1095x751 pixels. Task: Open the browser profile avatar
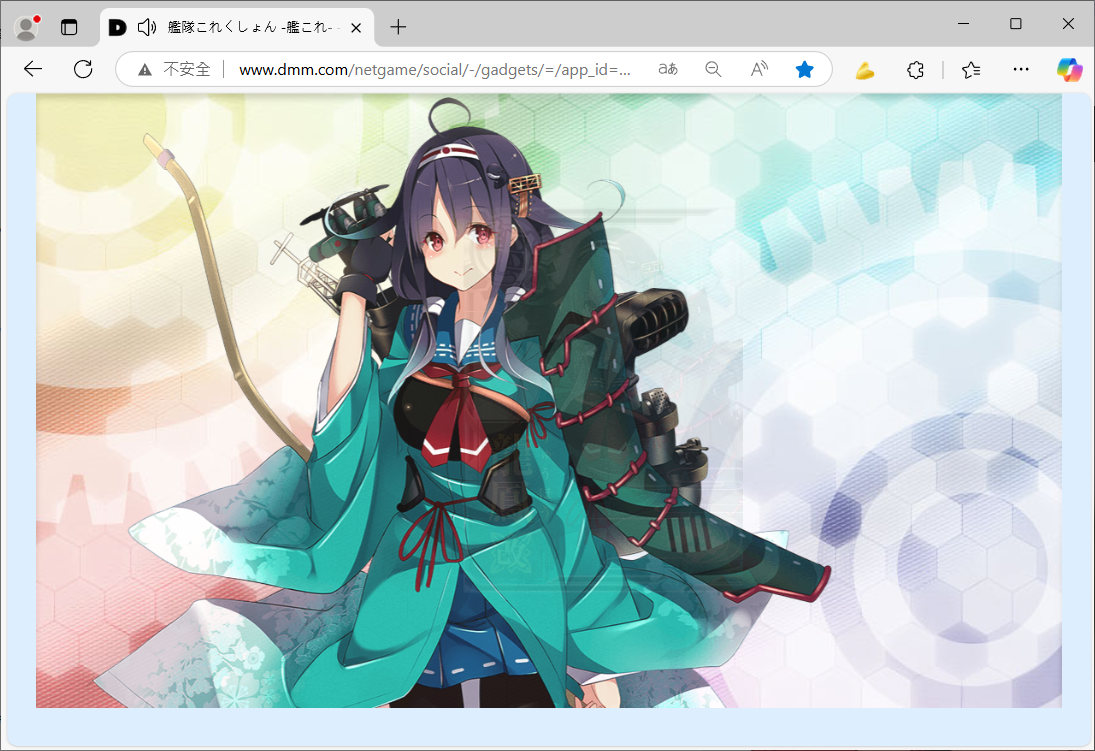(x=27, y=27)
